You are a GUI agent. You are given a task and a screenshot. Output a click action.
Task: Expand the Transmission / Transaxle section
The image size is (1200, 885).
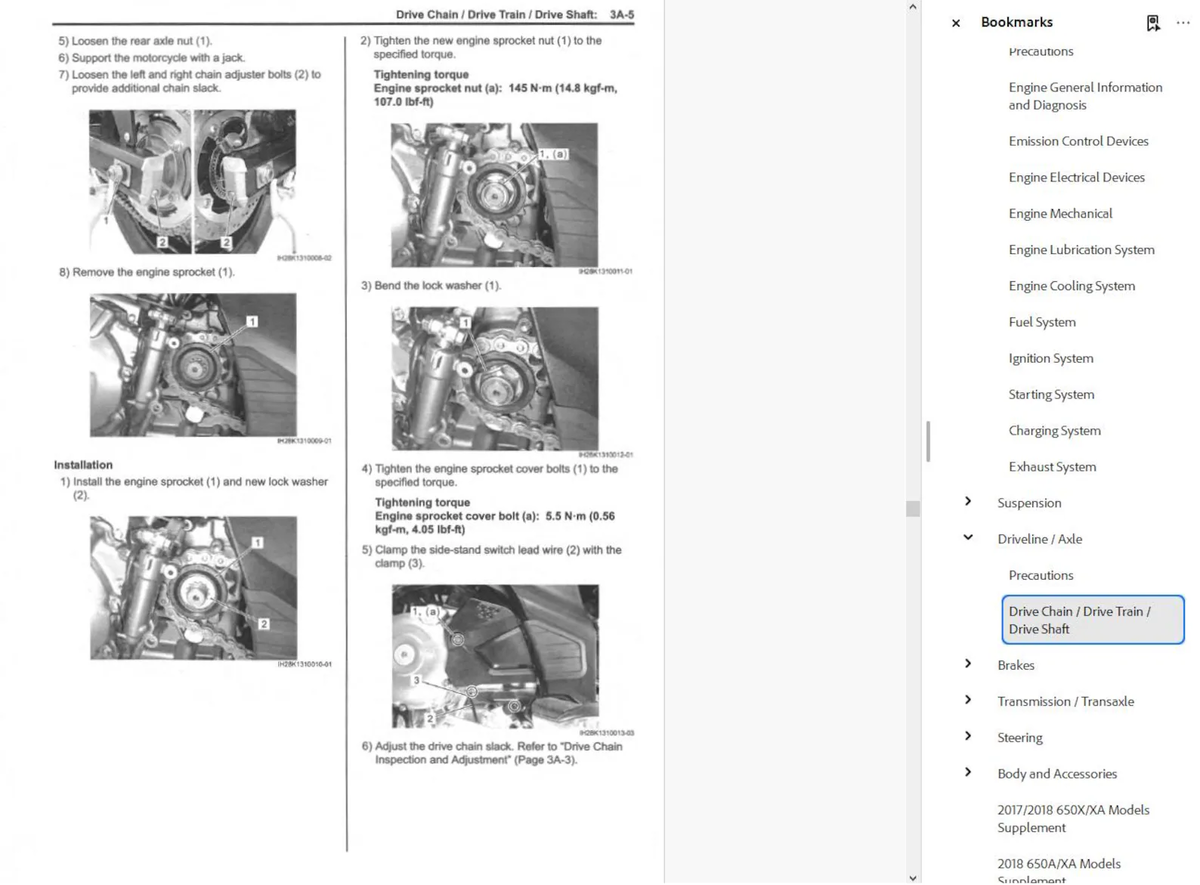click(968, 700)
